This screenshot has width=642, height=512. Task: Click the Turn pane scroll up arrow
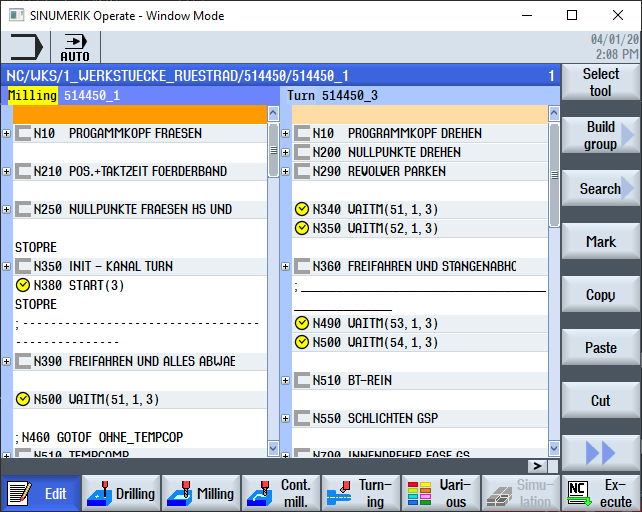pyautogui.click(x=554, y=113)
